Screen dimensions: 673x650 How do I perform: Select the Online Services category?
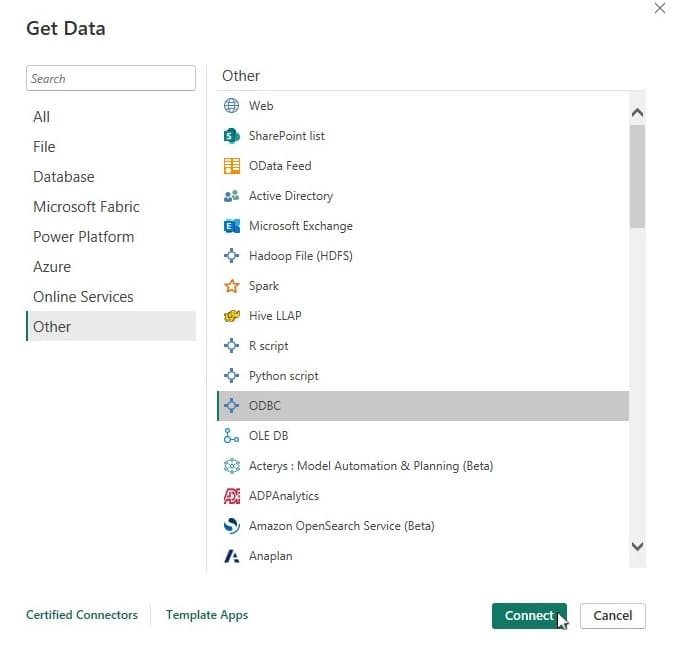(111, 297)
